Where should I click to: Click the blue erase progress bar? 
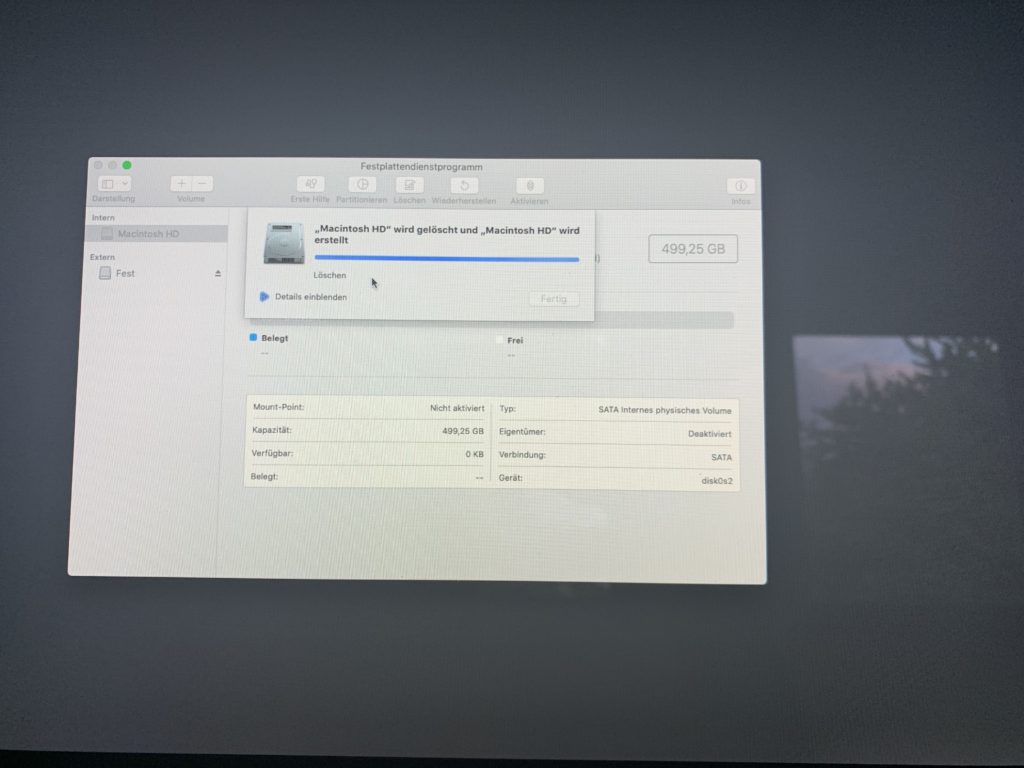click(x=447, y=259)
